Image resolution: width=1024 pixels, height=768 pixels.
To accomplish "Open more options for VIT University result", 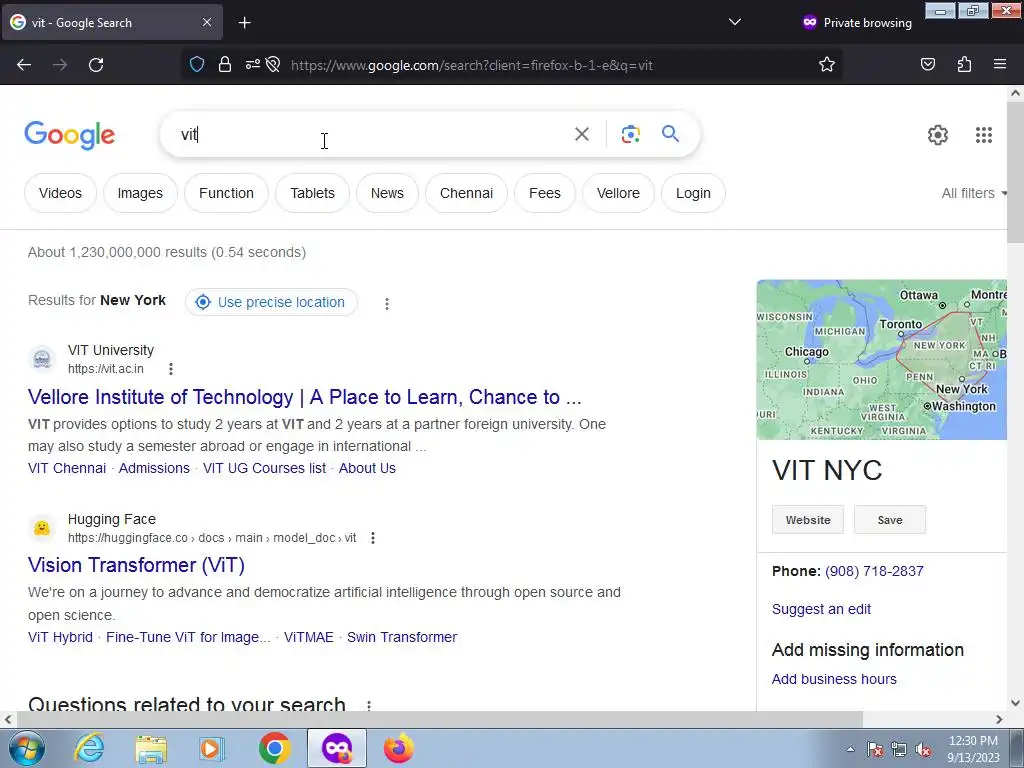I will 170,369.
